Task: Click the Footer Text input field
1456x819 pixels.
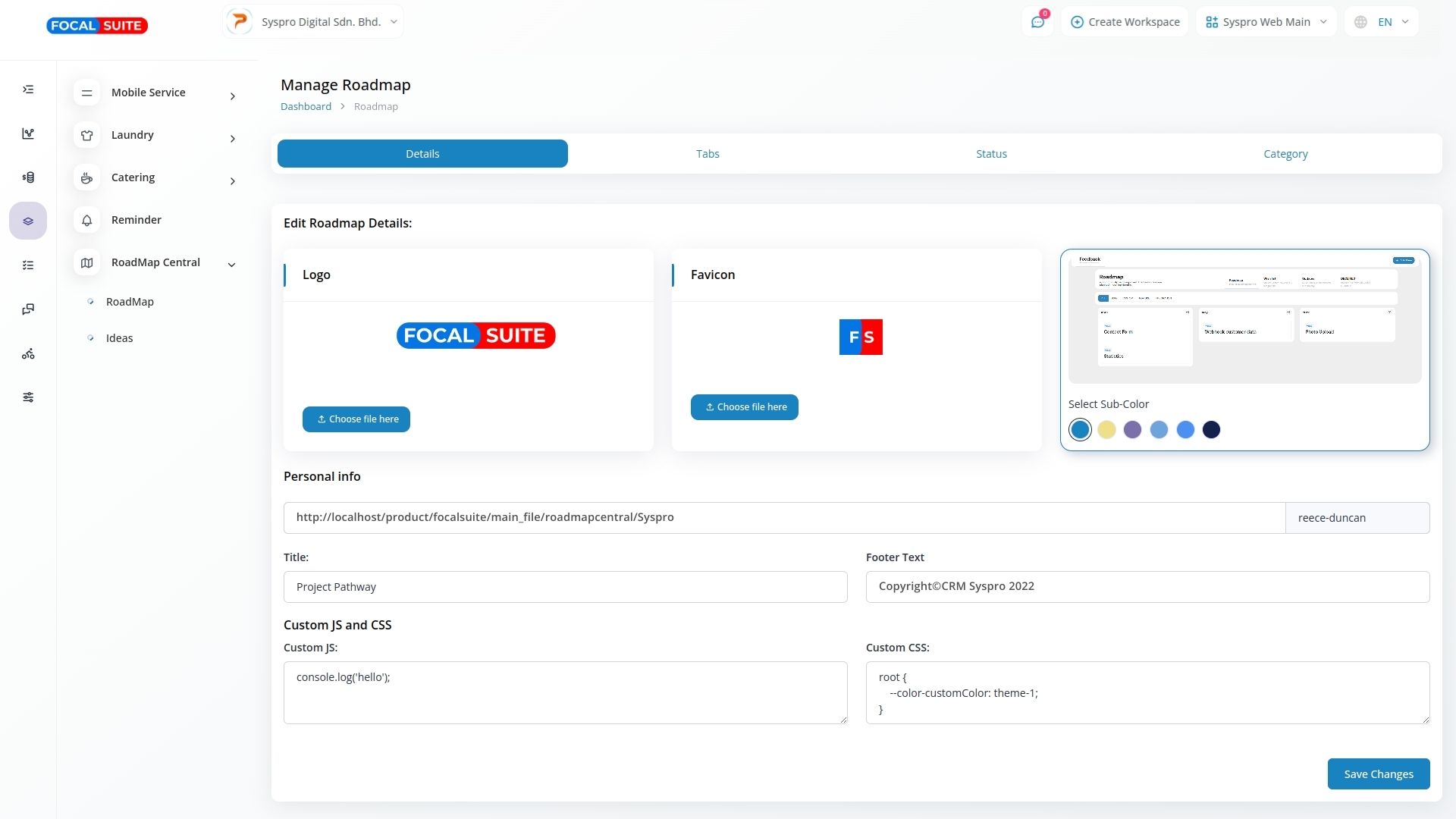Action: 1147,587
